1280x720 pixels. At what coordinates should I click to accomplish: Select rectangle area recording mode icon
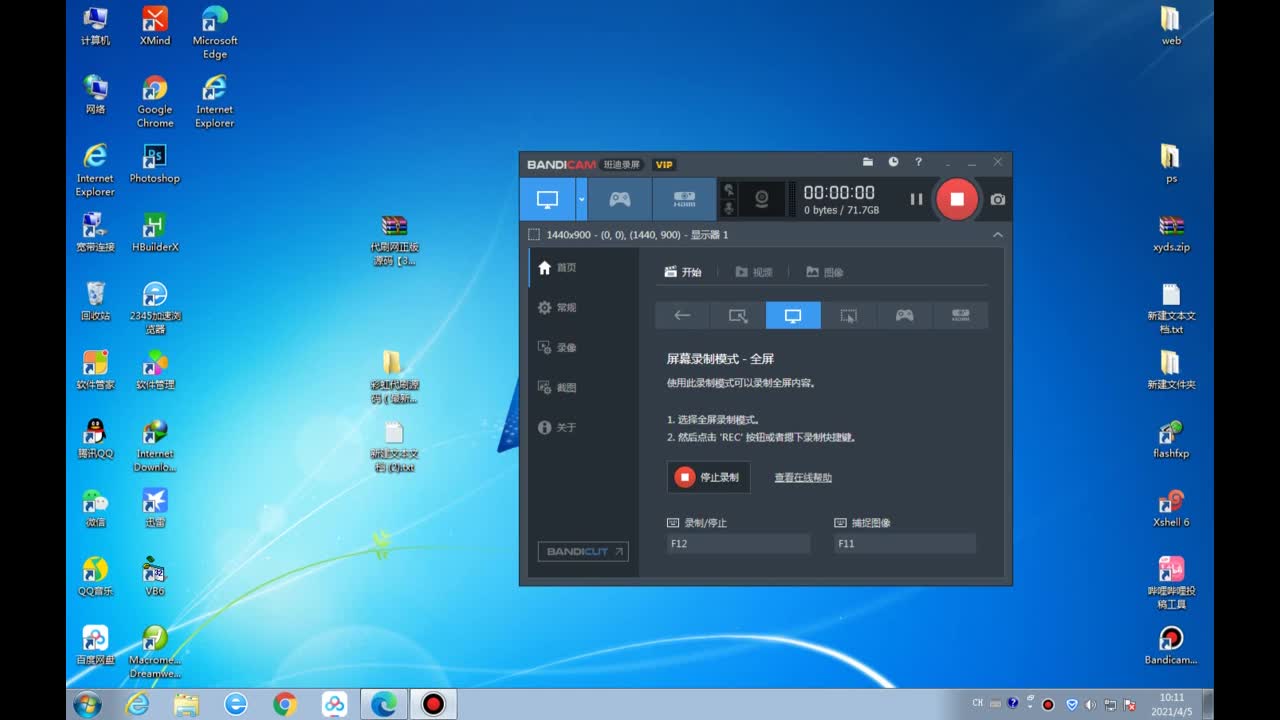[738, 315]
